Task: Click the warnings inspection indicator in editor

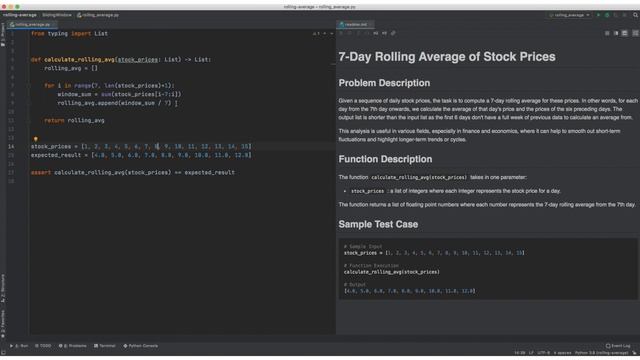Action: click(316, 33)
